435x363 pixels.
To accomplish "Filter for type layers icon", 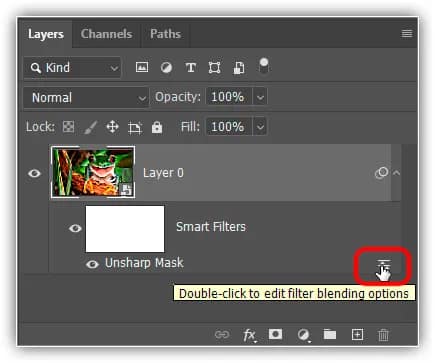I will tap(190, 68).
